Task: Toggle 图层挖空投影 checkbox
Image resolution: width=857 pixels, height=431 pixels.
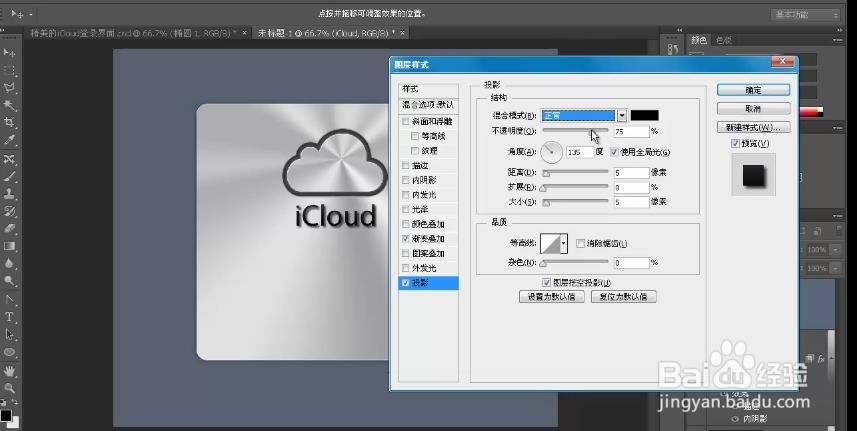Action: click(x=547, y=282)
